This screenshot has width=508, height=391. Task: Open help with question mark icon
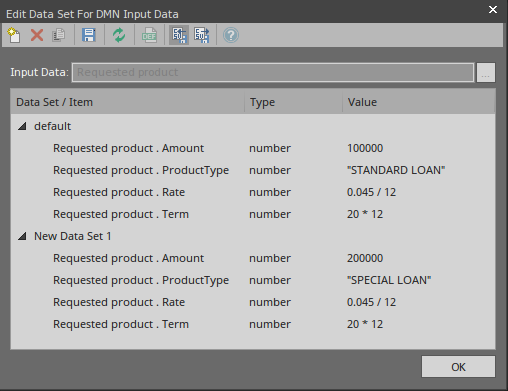tap(231, 35)
